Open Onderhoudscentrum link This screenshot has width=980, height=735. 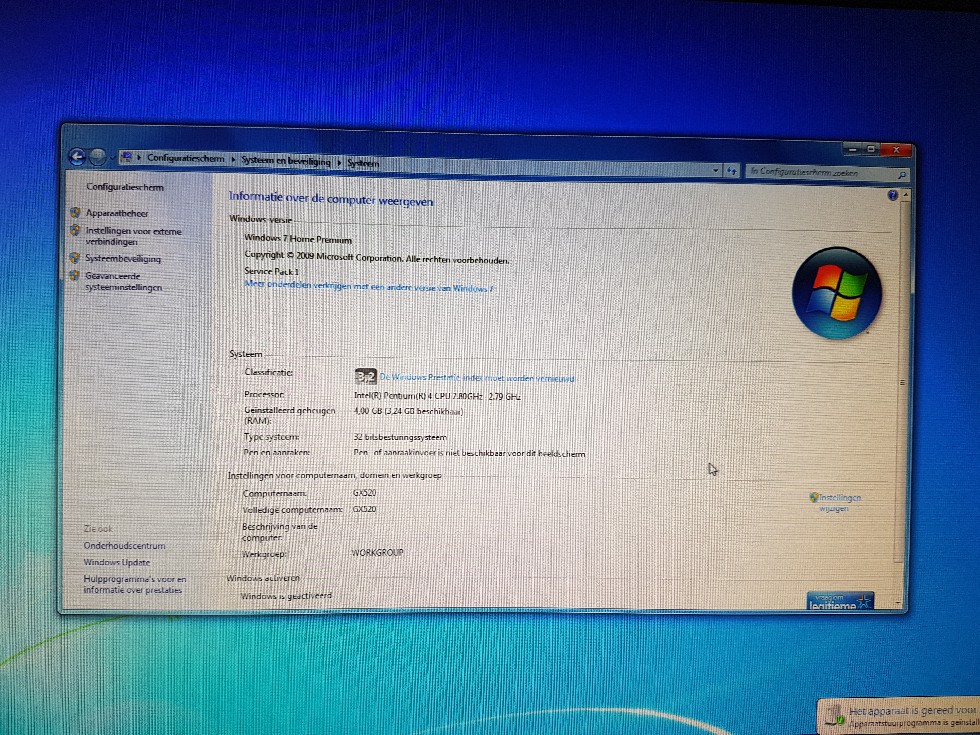(x=124, y=546)
